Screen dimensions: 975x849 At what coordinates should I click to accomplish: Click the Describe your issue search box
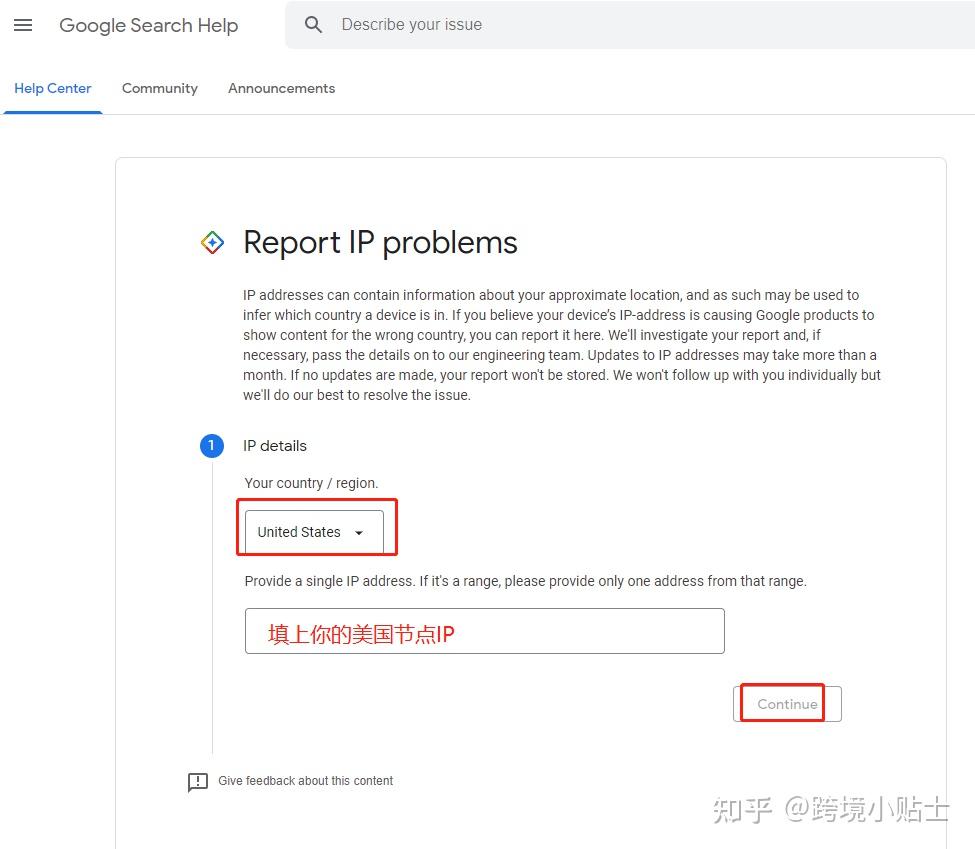point(450,24)
